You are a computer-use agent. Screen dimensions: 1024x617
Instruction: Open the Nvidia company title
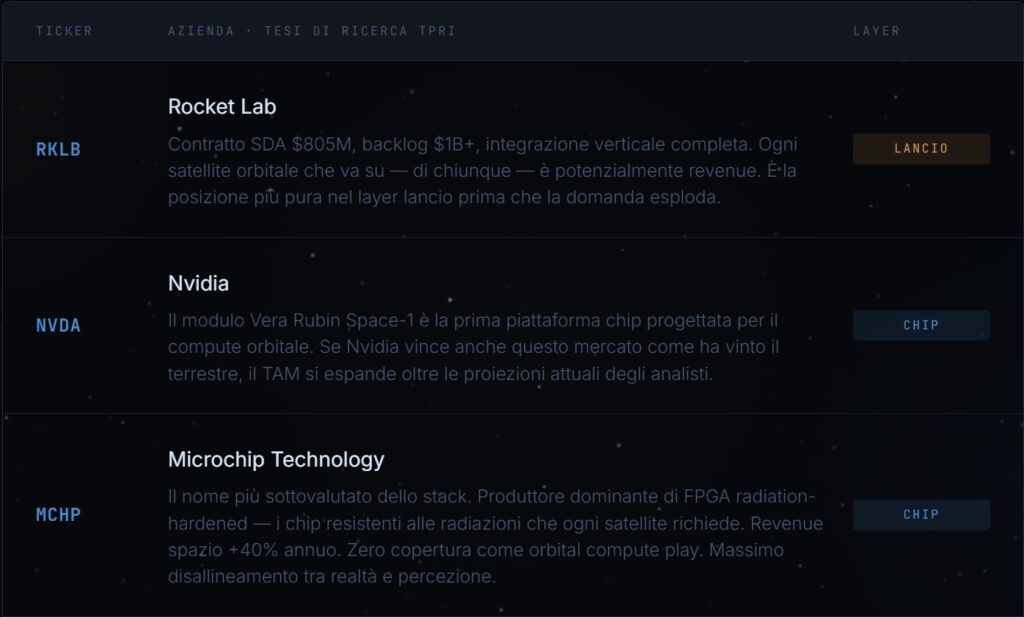click(x=198, y=283)
